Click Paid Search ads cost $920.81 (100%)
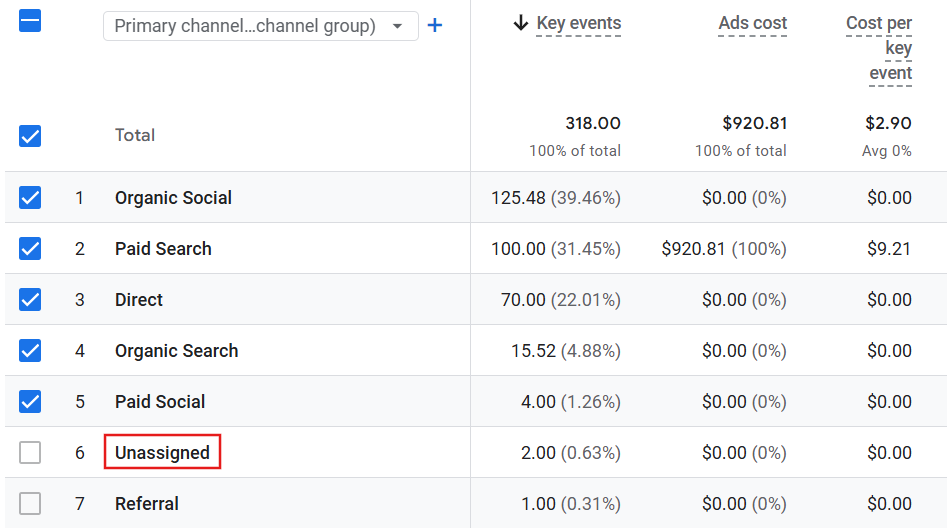This screenshot has height=532, width=947. click(x=724, y=249)
